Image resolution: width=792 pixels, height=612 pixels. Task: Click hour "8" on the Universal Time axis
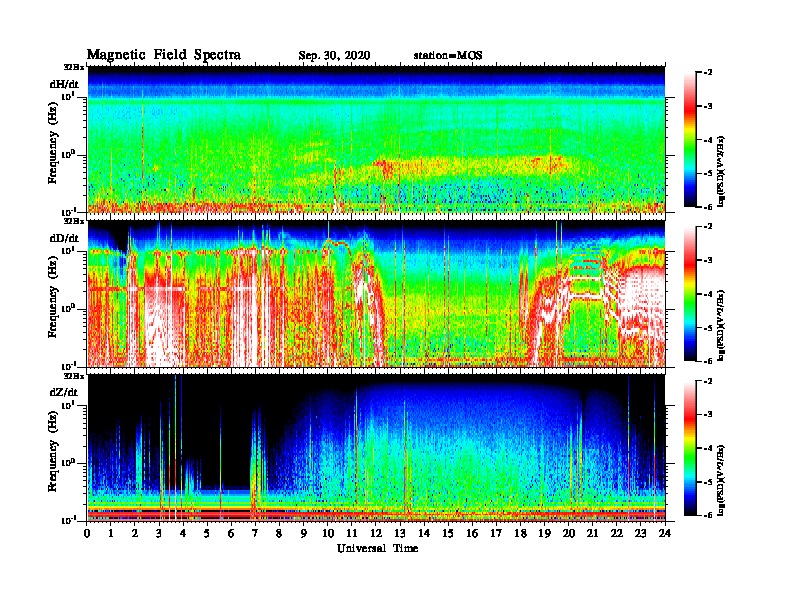point(279,533)
